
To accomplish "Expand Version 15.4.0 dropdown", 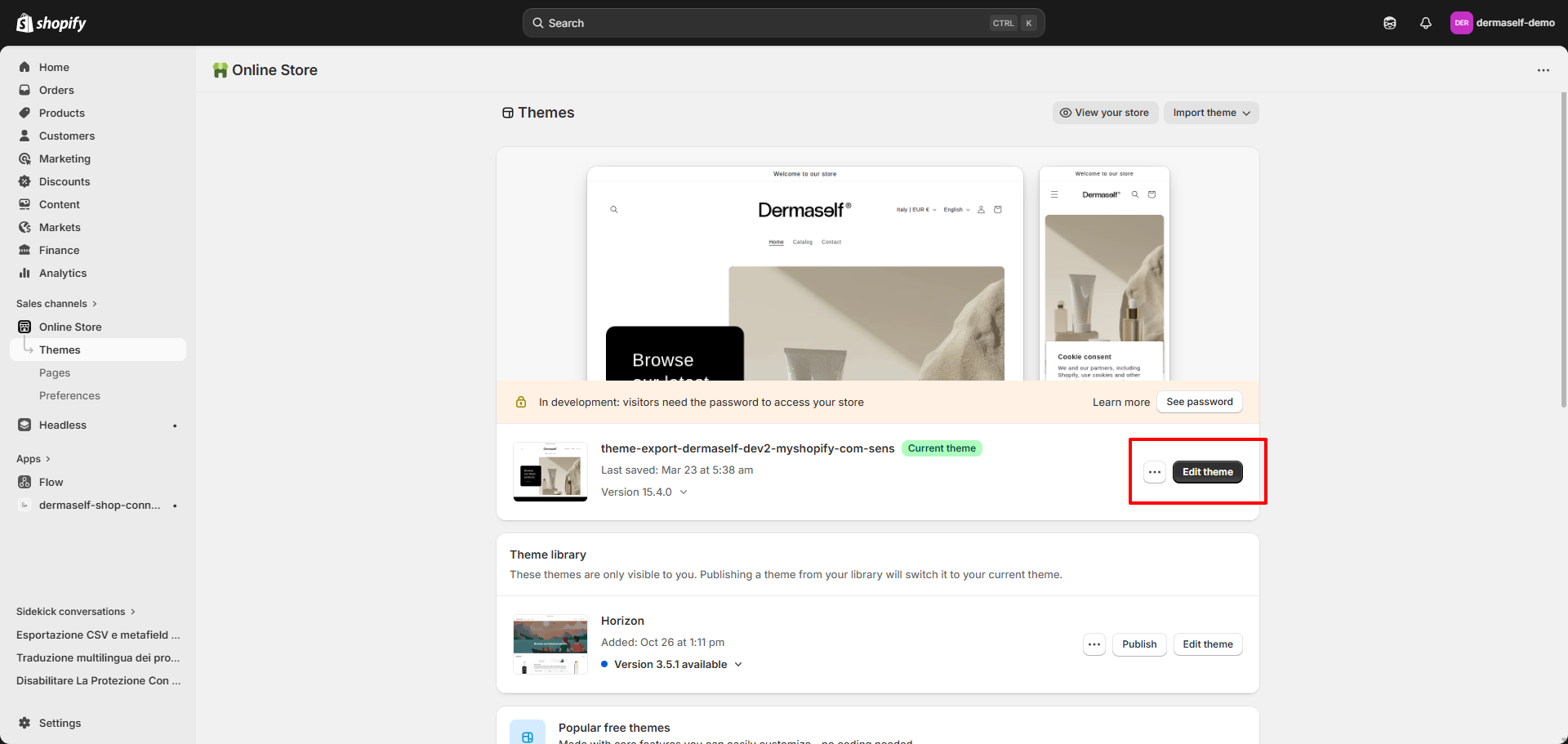I will (644, 492).
